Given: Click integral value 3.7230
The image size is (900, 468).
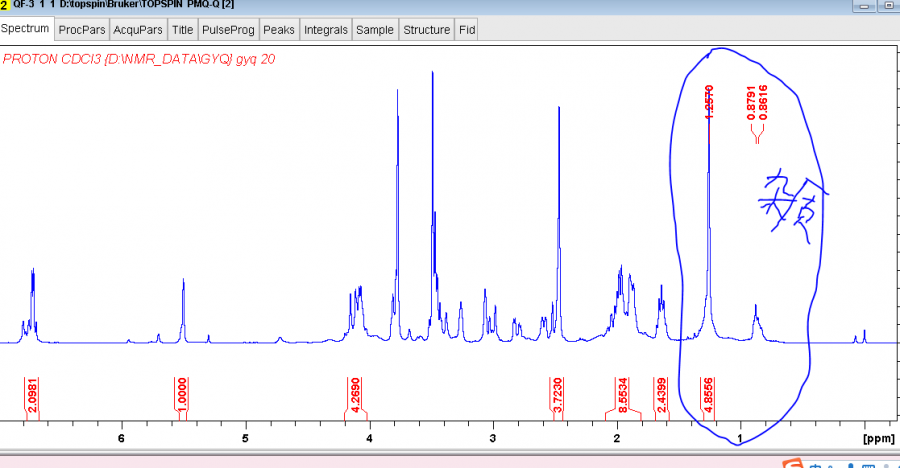Looking at the screenshot, I should tap(557, 395).
